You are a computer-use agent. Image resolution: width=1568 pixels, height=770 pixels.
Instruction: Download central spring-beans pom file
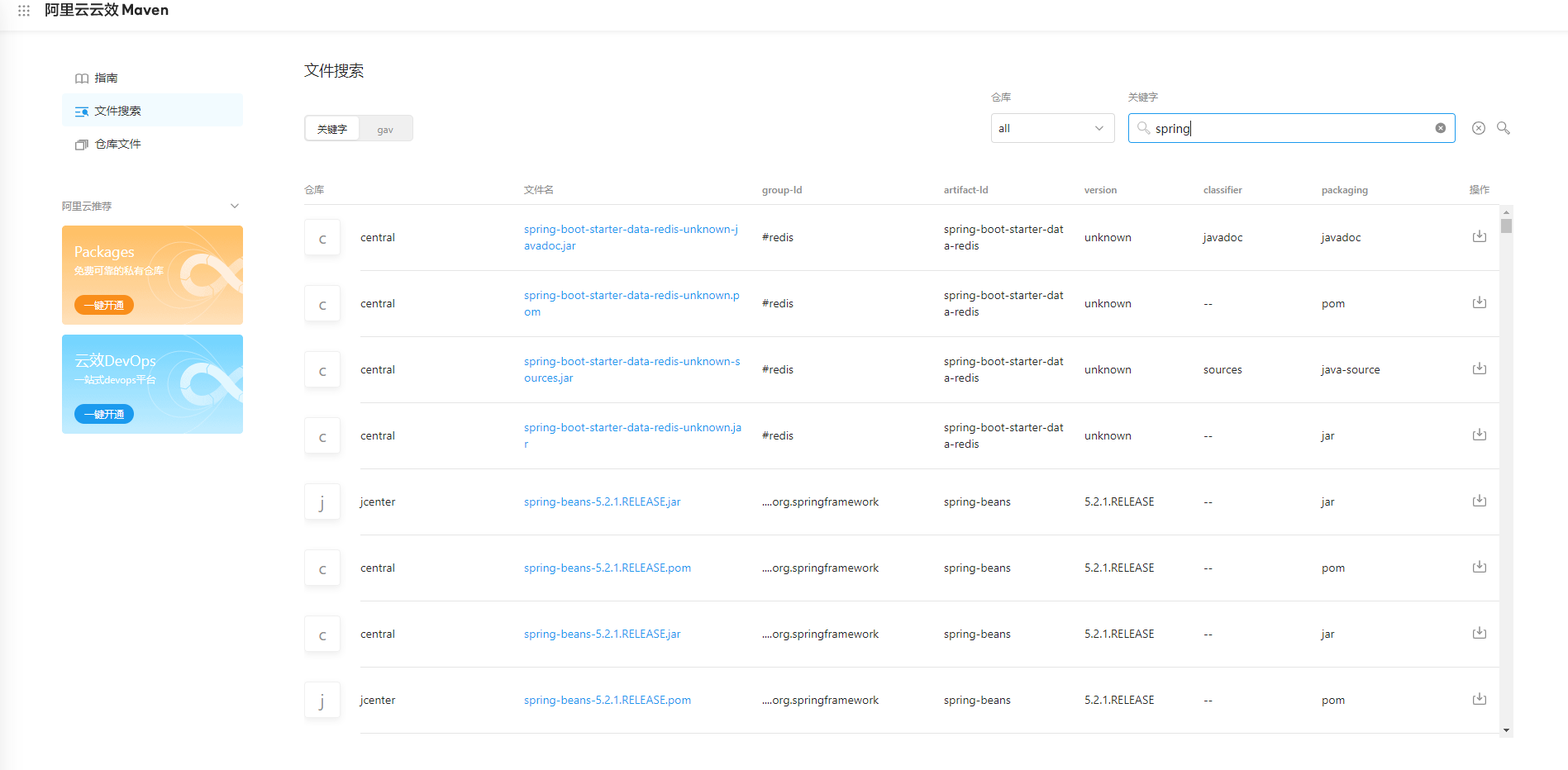(x=1480, y=567)
